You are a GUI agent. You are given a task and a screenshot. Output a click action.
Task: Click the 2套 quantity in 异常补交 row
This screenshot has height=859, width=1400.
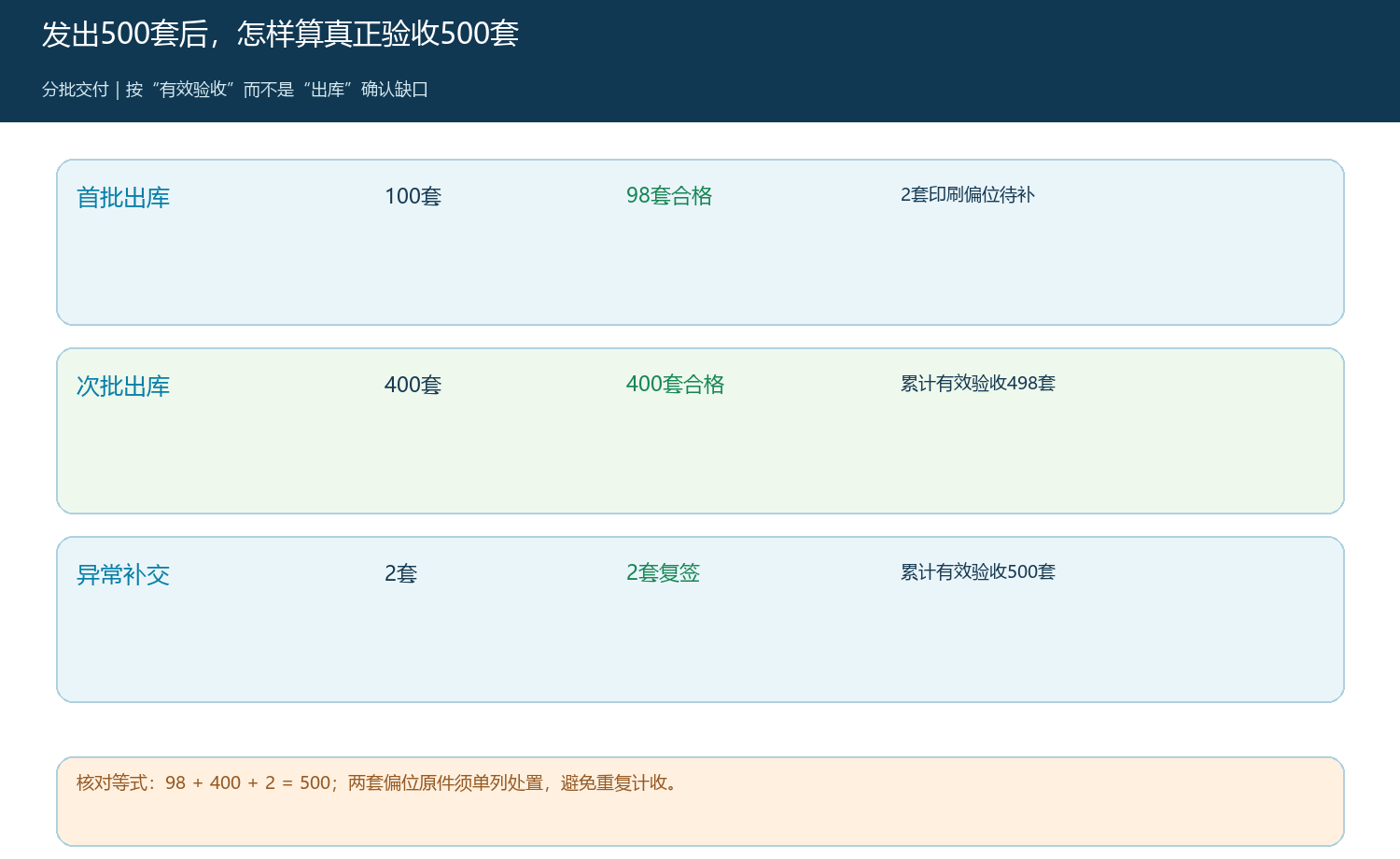(x=401, y=573)
